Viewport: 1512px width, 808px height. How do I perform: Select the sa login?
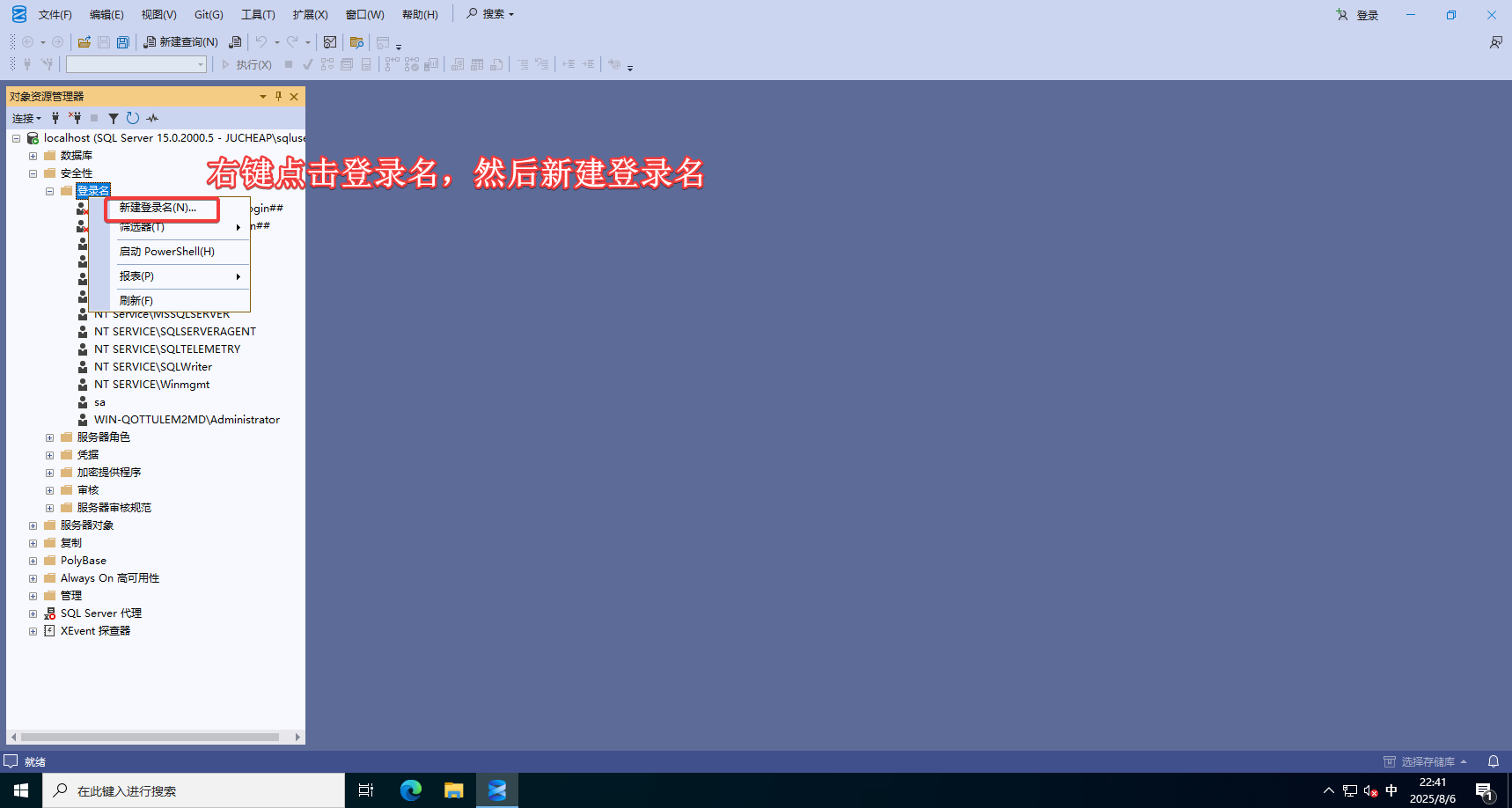99,402
